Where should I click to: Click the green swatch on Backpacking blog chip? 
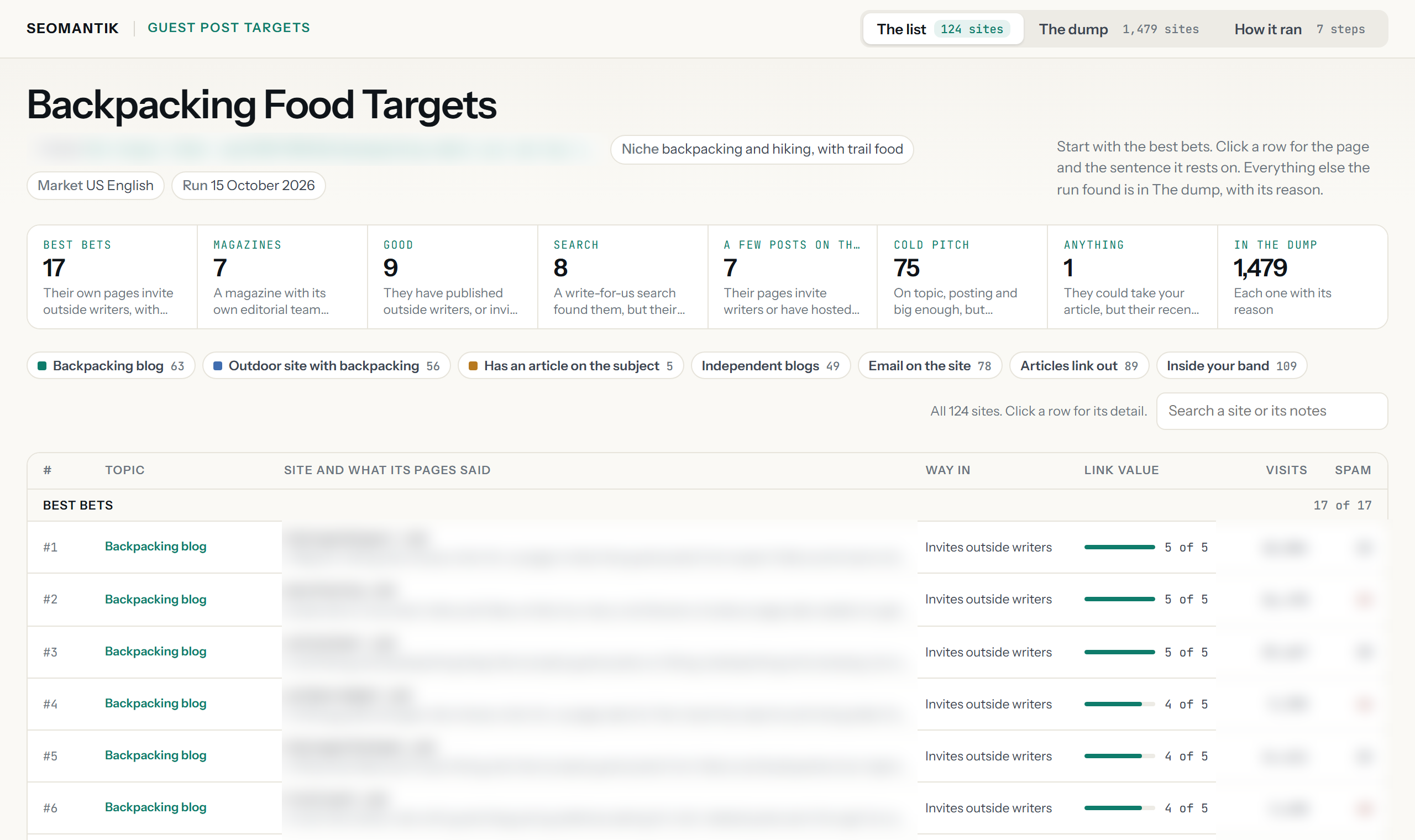[x=42, y=366]
